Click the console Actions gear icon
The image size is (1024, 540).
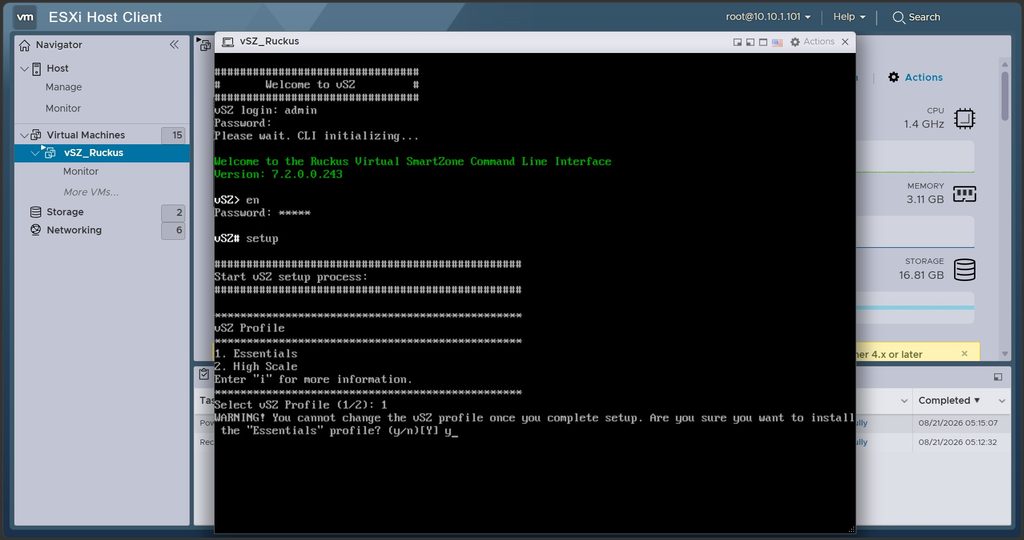tap(795, 42)
